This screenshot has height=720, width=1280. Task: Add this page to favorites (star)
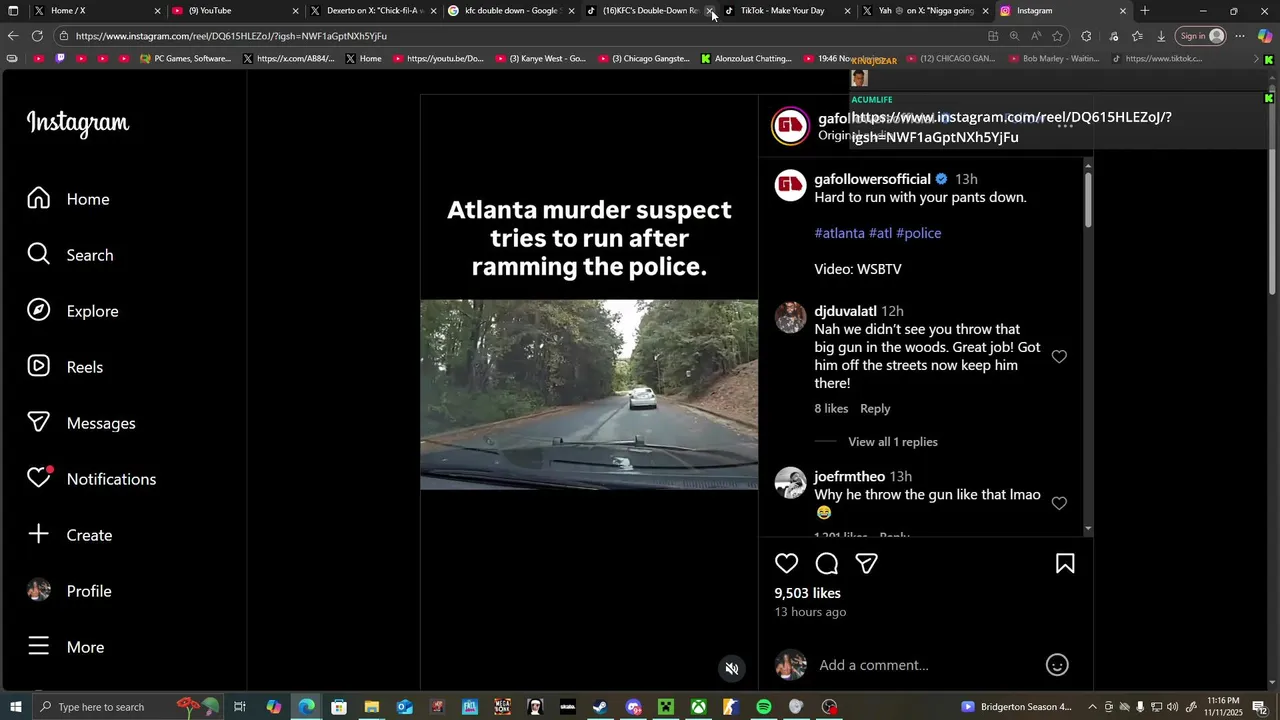point(1058,36)
